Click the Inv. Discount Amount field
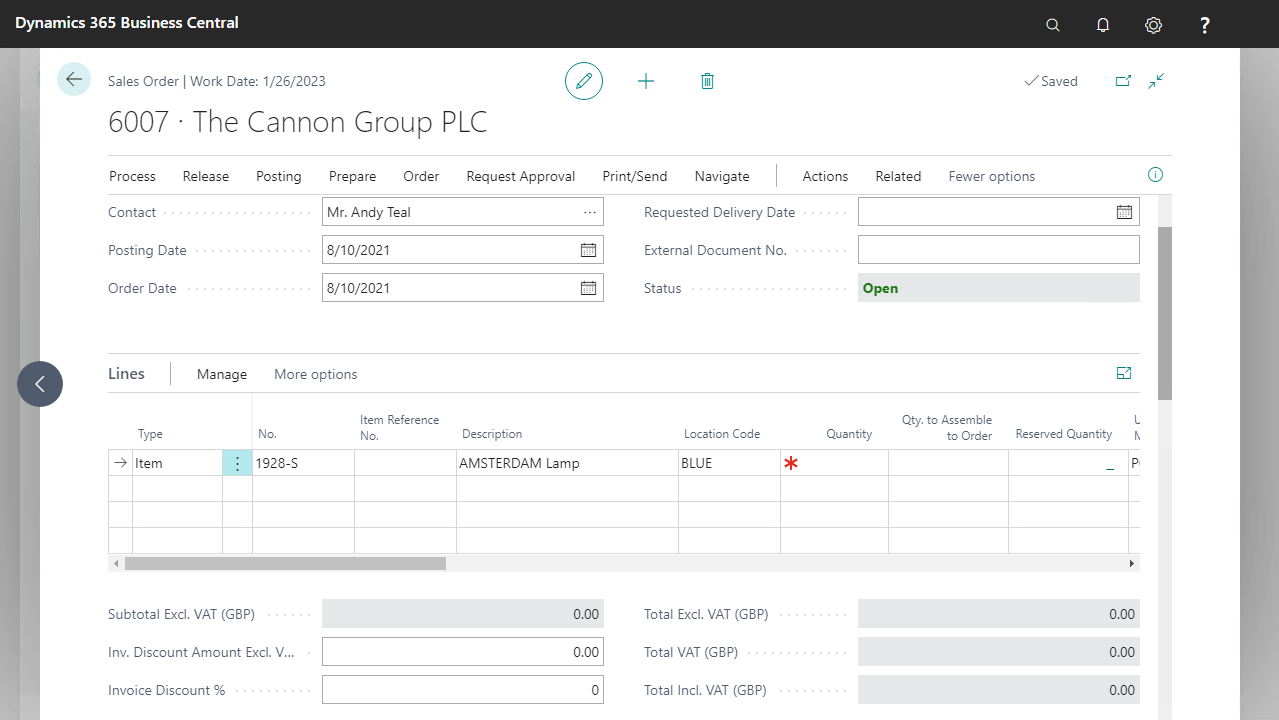This screenshot has width=1279, height=720. click(x=463, y=652)
